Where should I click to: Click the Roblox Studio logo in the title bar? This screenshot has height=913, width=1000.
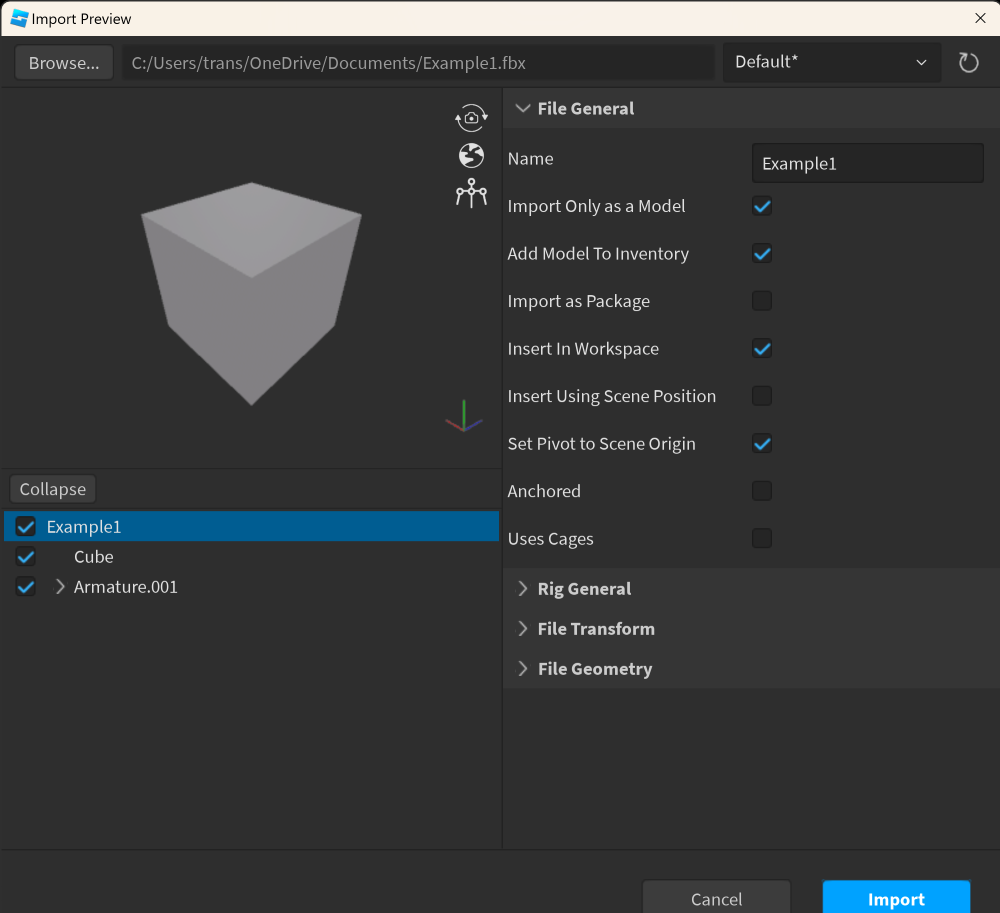click(19, 18)
